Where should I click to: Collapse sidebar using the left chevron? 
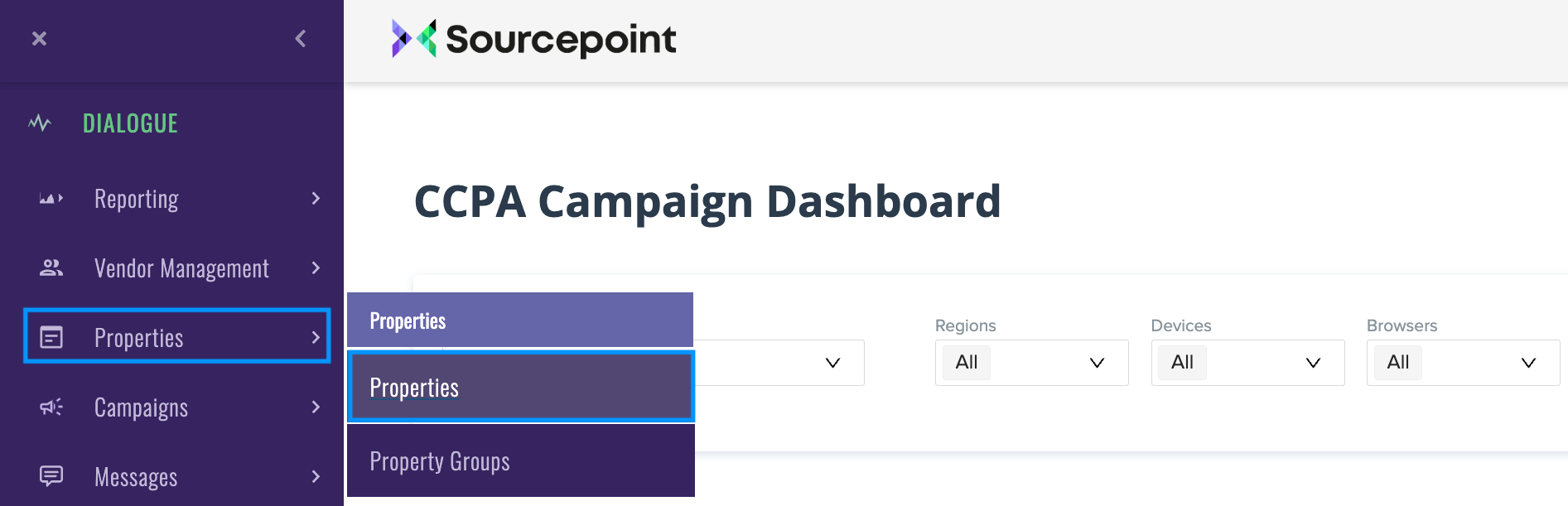[x=301, y=39]
